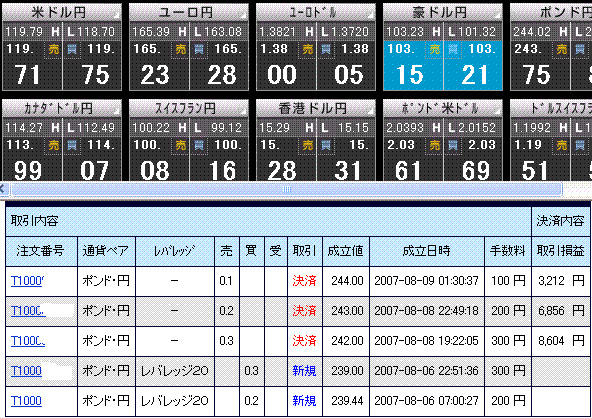
Task: Expand corner arrow on 豪ドル円 header
Action: click(498, 15)
